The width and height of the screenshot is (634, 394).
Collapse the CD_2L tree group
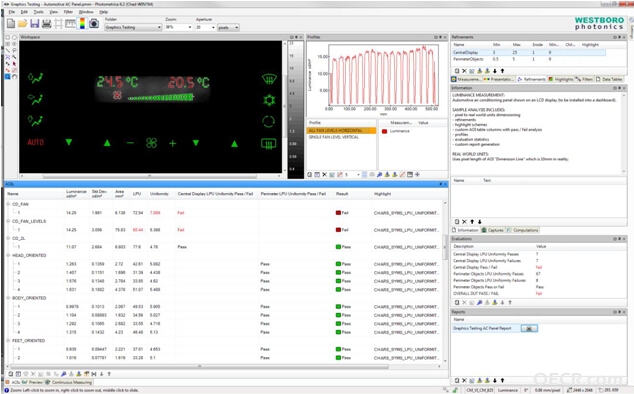click(x=8, y=238)
